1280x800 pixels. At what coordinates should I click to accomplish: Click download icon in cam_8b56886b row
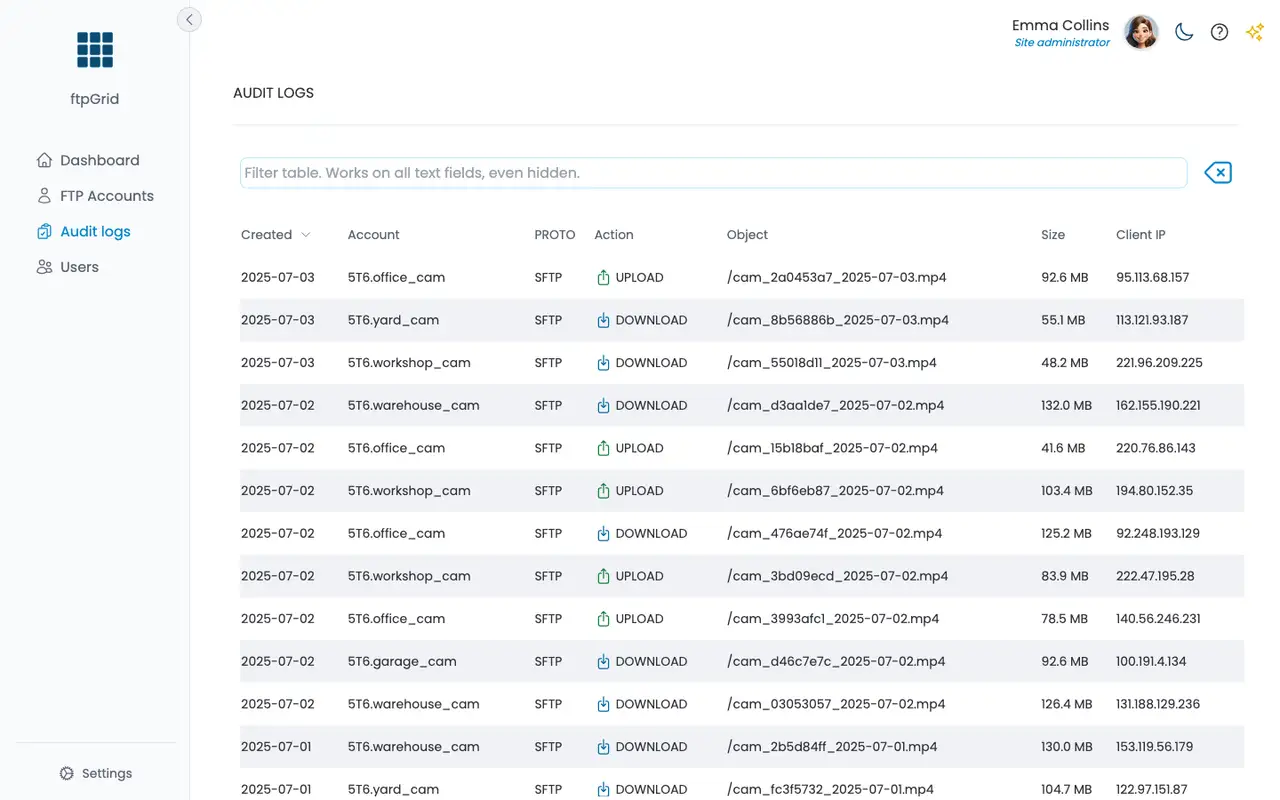(x=603, y=320)
